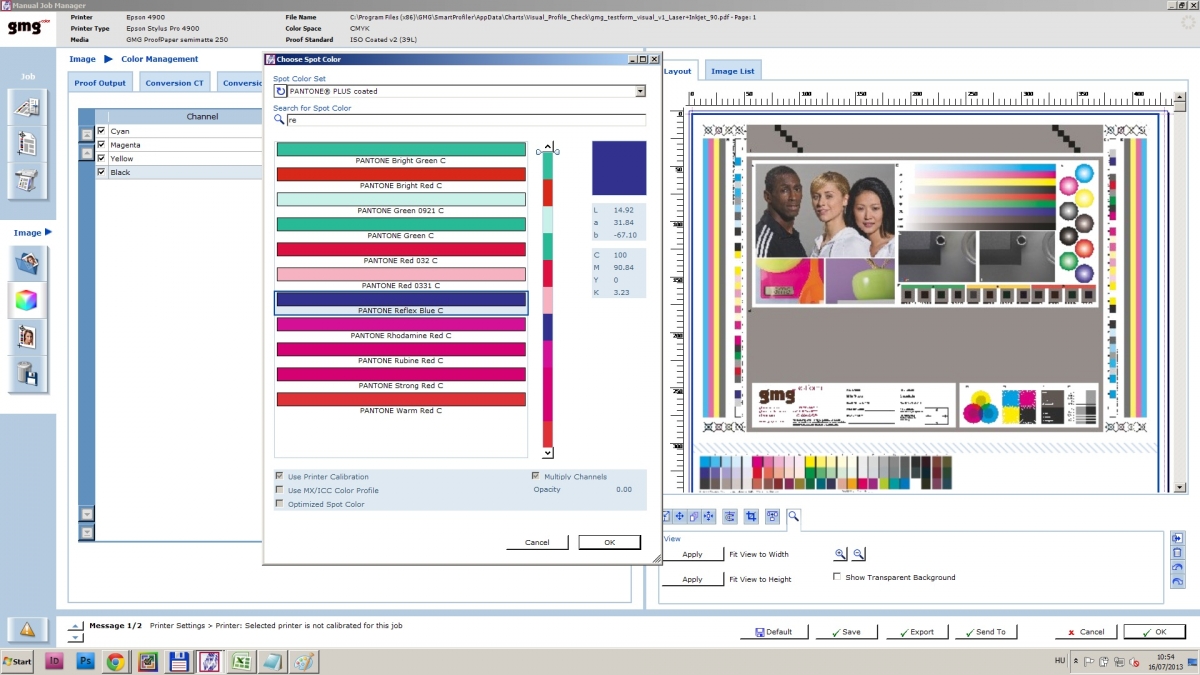Click the trash icon beside View panel
This screenshot has width=1200, height=675.
(1177, 552)
